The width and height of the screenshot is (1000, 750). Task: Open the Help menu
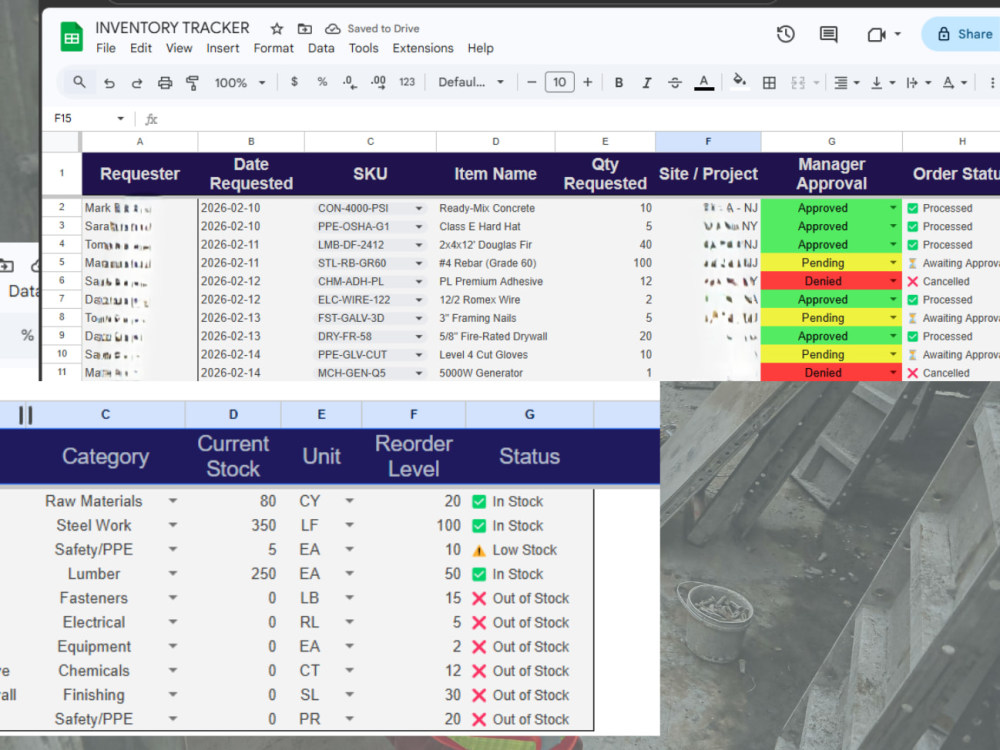(480, 48)
